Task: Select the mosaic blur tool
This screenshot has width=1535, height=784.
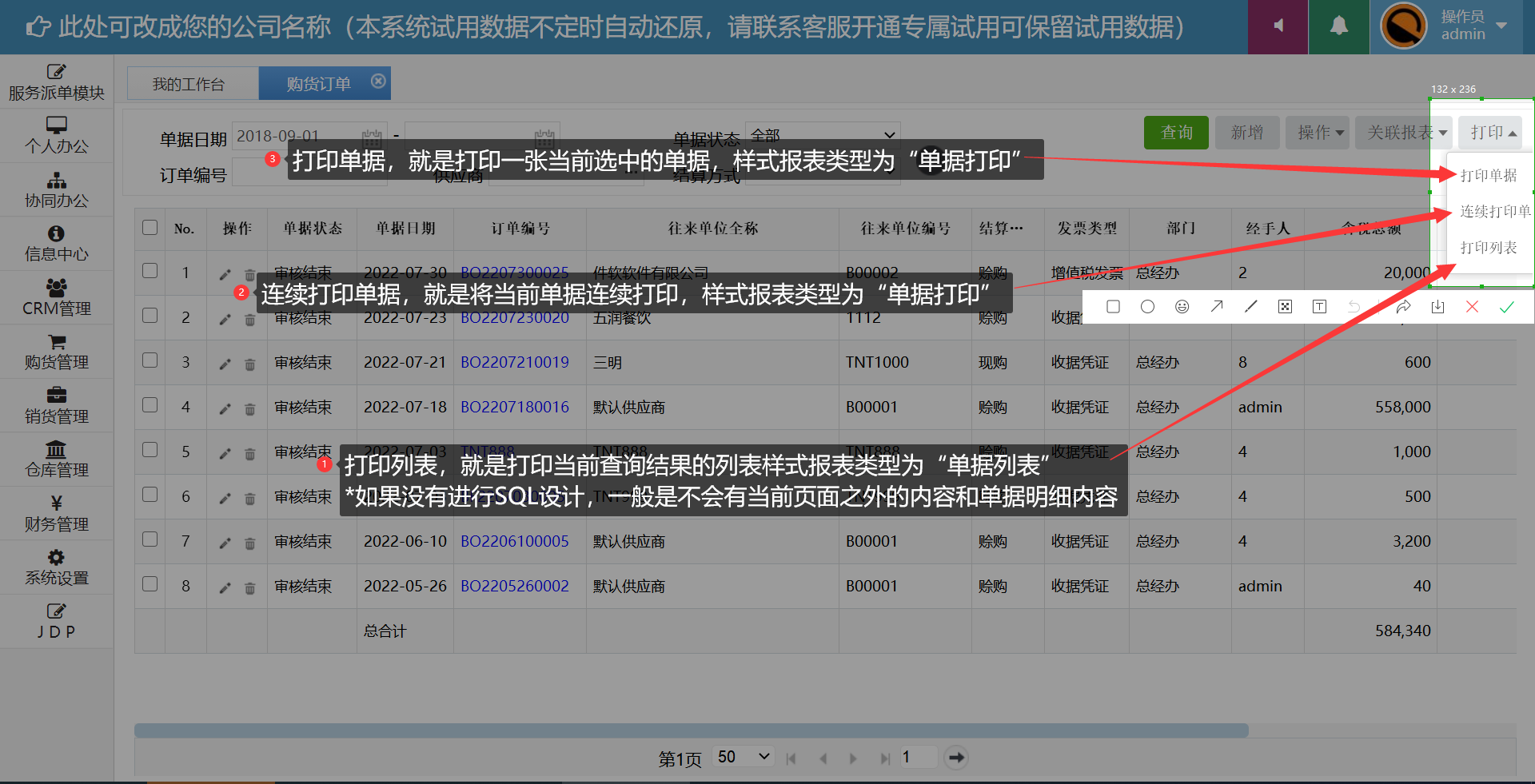Action: [1285, 307]
